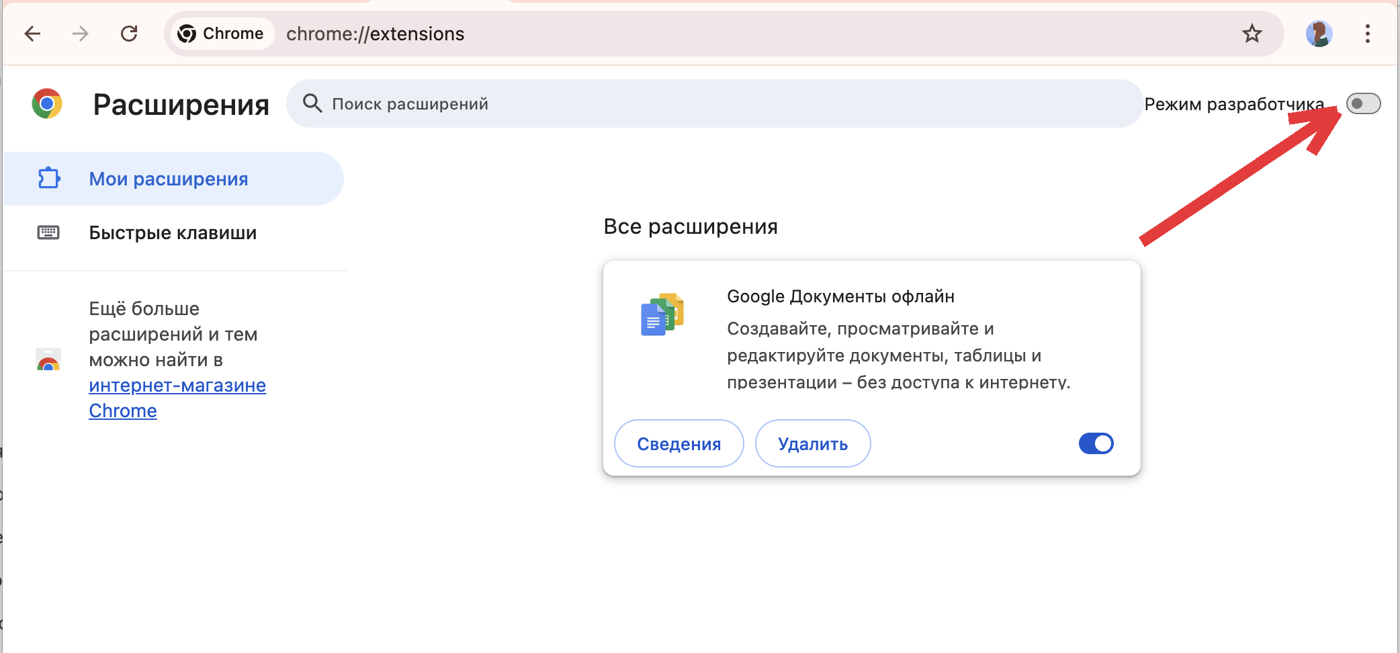Image resolution: width=1400 pixels, height=653 pixels.
Task: Click the Google Docs Offline extension icon
Action: coord(662,315)
